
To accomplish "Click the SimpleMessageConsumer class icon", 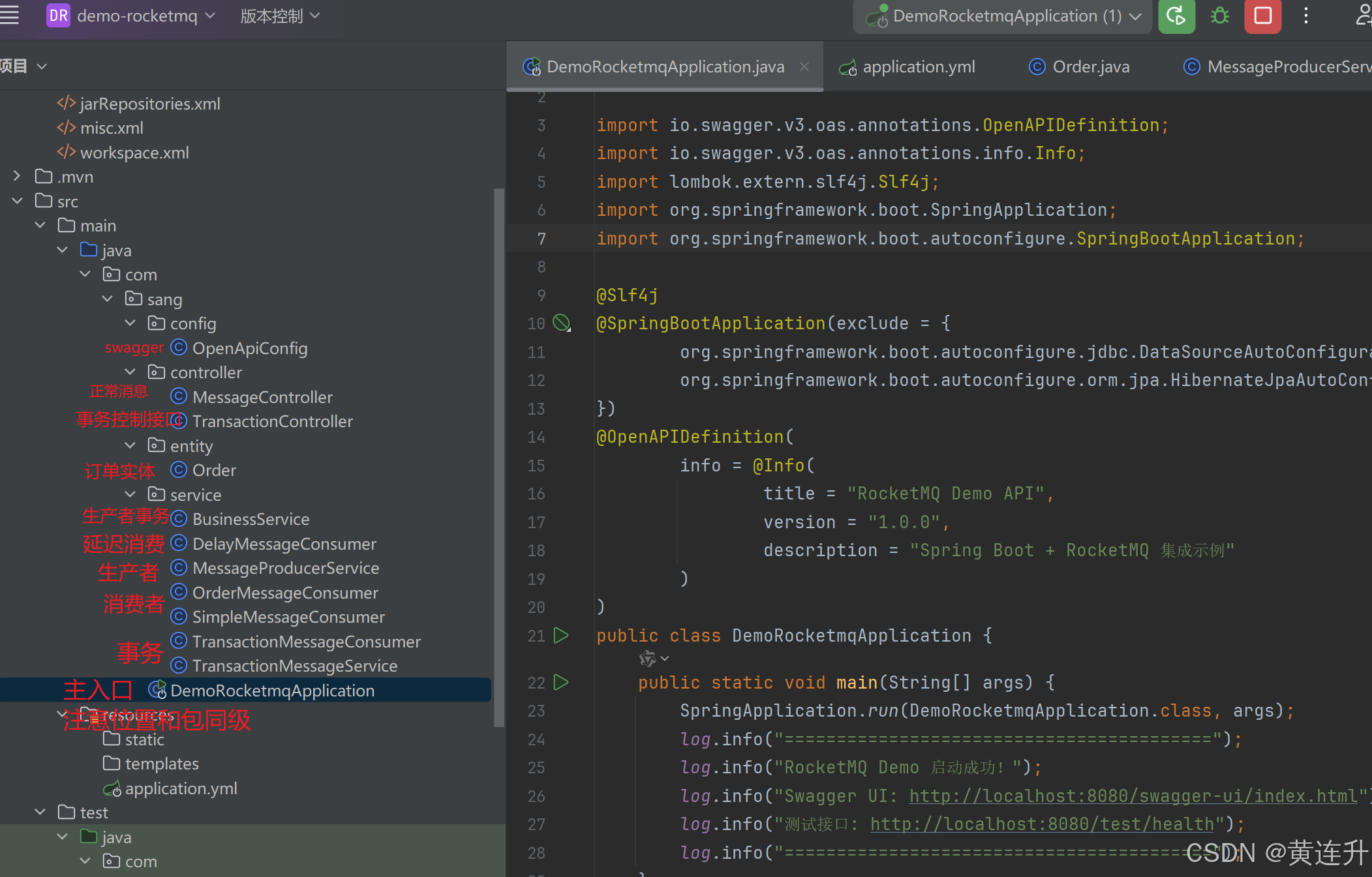I will click(x=179, y=616).
